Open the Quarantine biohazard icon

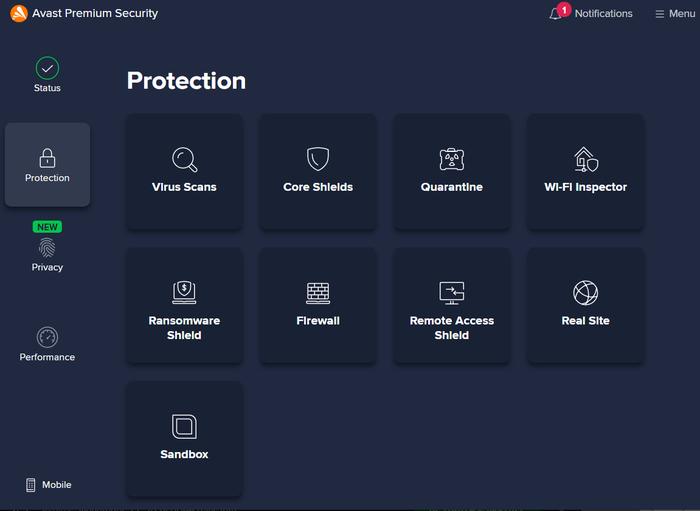coord(452,160)
